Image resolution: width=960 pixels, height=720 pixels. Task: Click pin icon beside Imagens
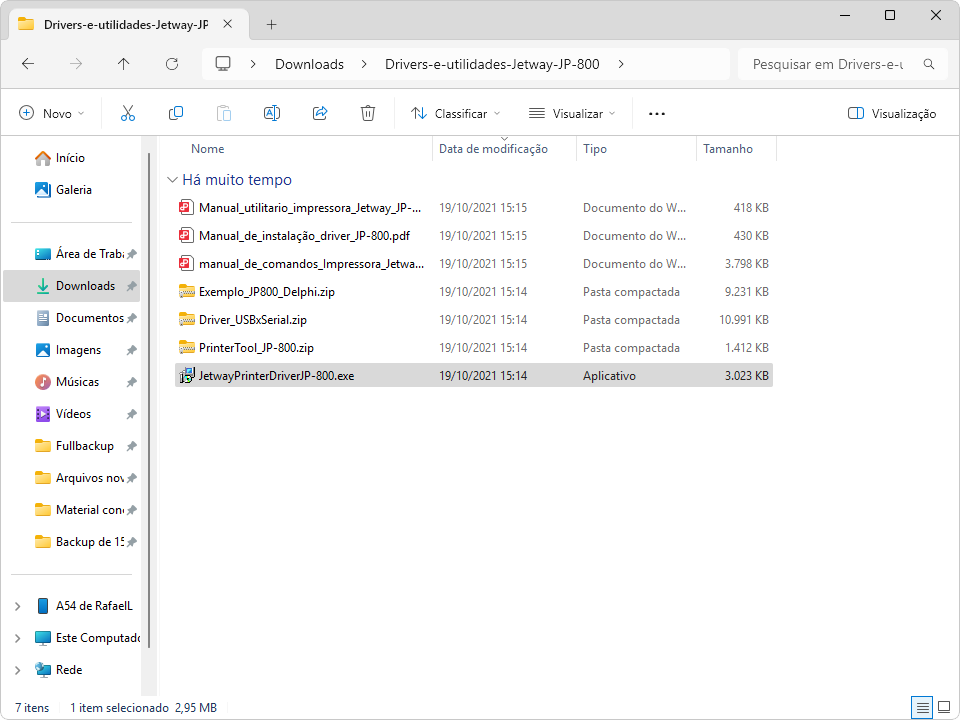click(x=131, y=350)
